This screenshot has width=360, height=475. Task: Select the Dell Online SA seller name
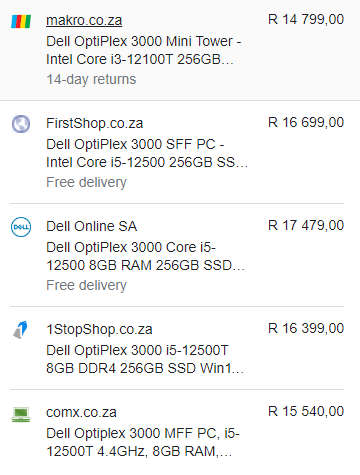click(x=92, y=226)
